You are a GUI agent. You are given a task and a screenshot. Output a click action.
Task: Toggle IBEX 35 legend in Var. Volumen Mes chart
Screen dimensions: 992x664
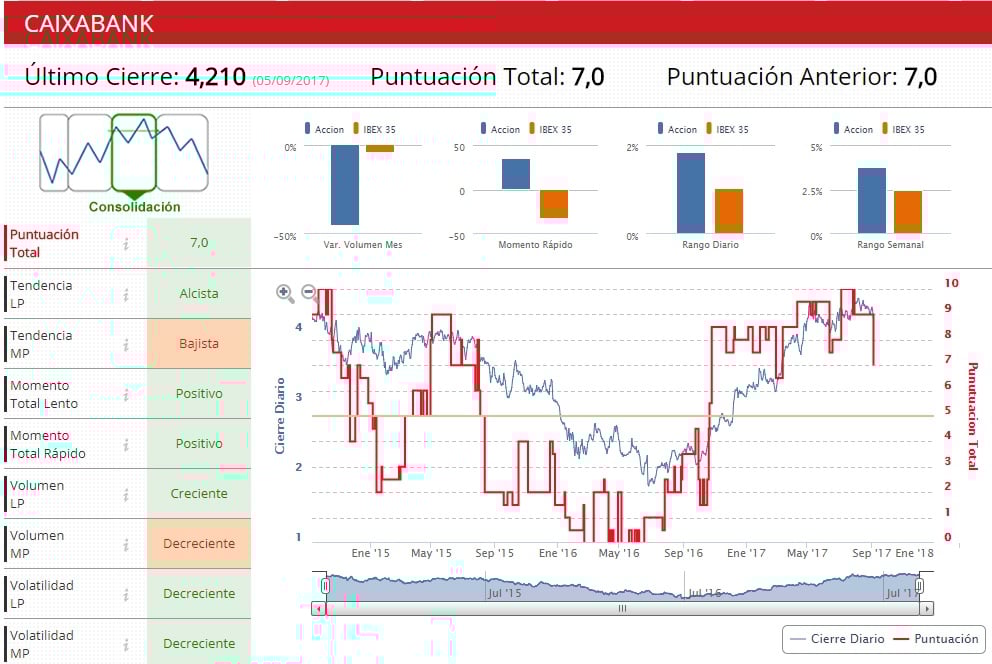tap(375, 129)
